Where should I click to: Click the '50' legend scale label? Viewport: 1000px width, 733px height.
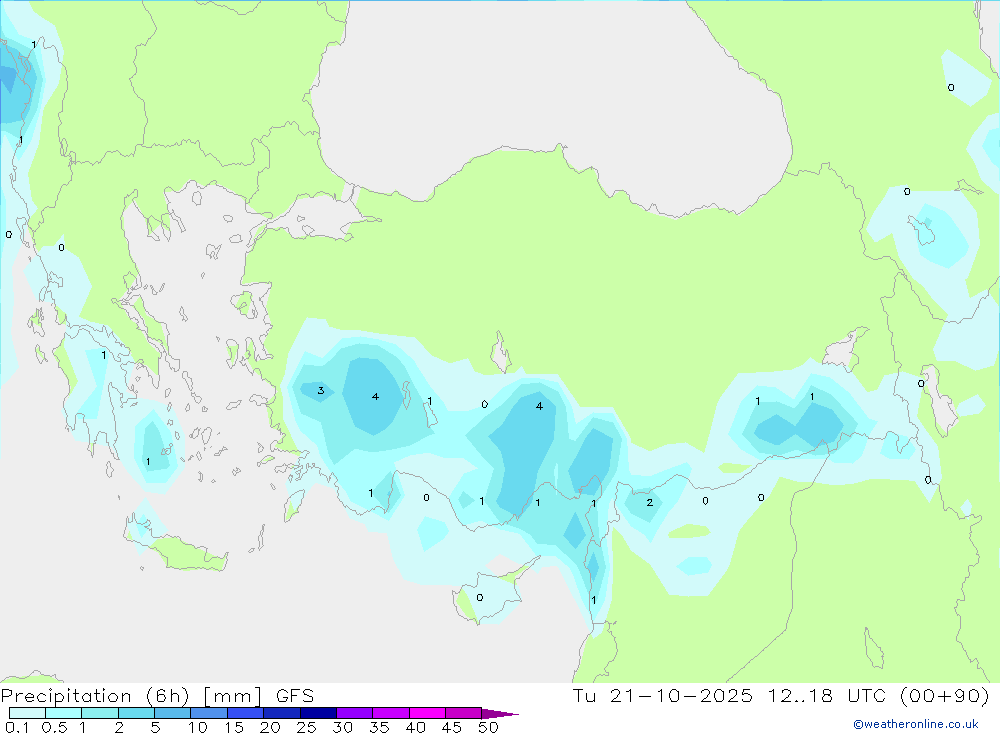(x=489, y=727)
